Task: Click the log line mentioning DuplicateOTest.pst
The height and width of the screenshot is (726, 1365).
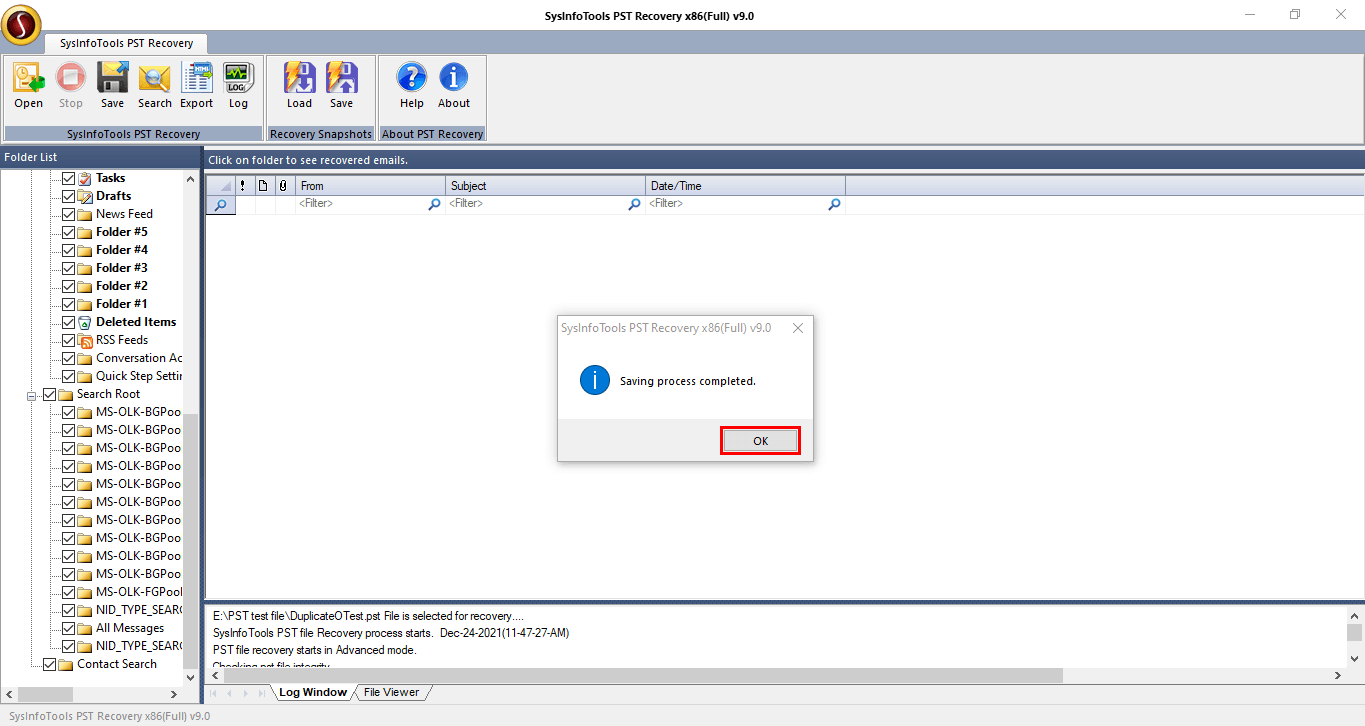Action: point(368,616)
